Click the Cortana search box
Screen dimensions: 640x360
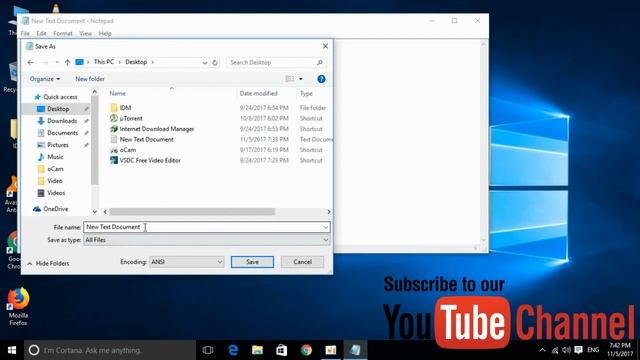[110, 350]
